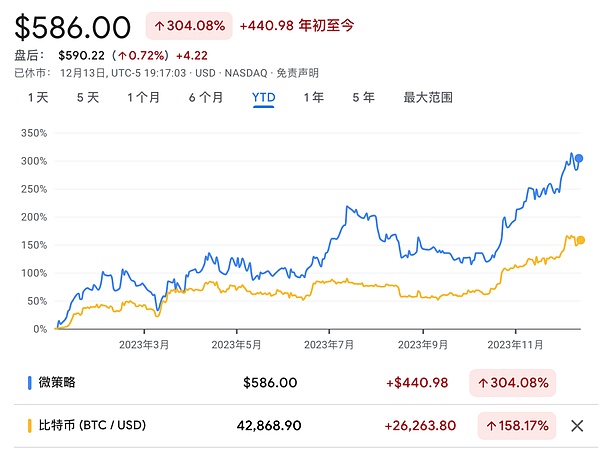Click the yellow endpoint dot on the 比特币 line

pyautogui.click(x=581, y=240)
